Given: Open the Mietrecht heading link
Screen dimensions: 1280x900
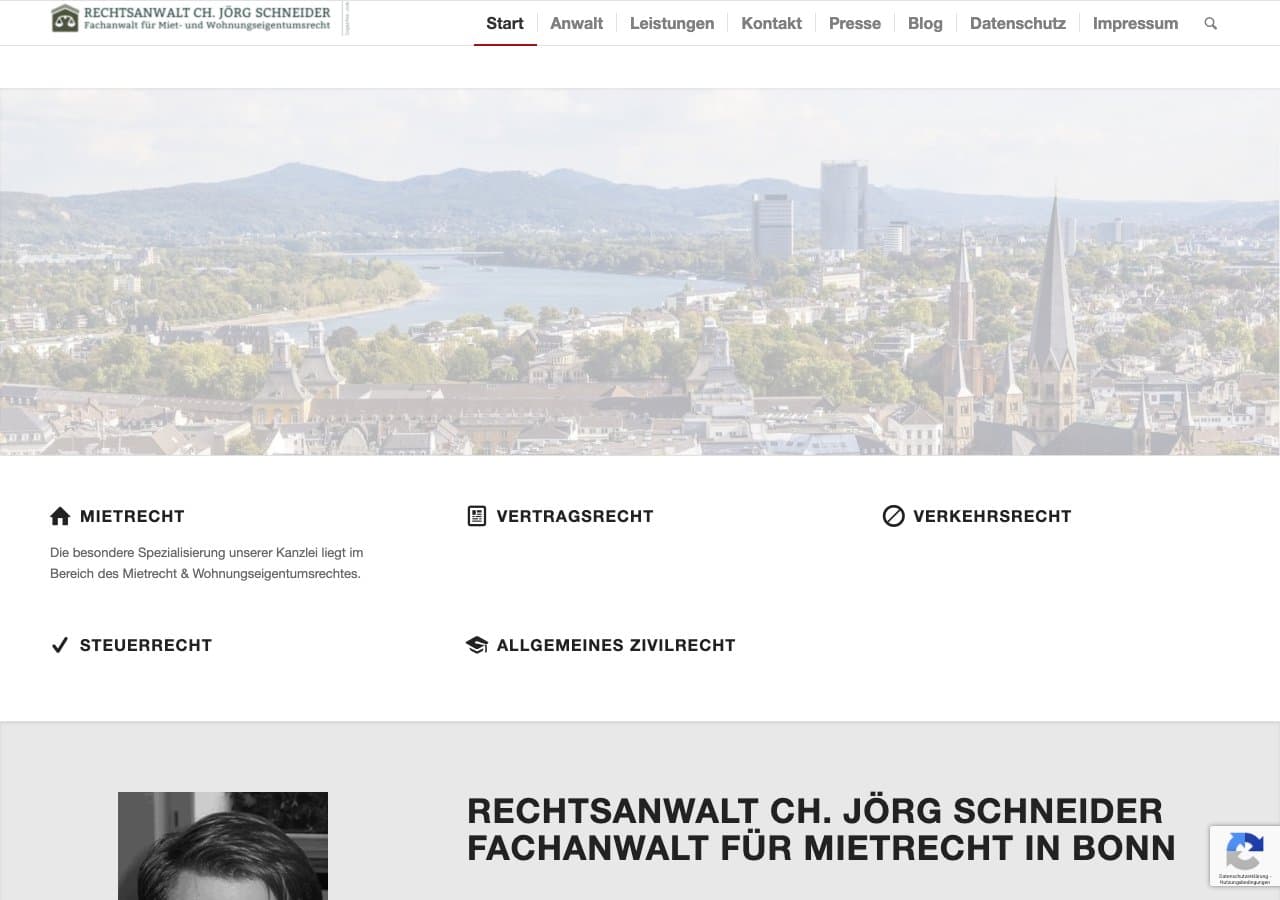Looking at the screenshot, I should 131,516.
